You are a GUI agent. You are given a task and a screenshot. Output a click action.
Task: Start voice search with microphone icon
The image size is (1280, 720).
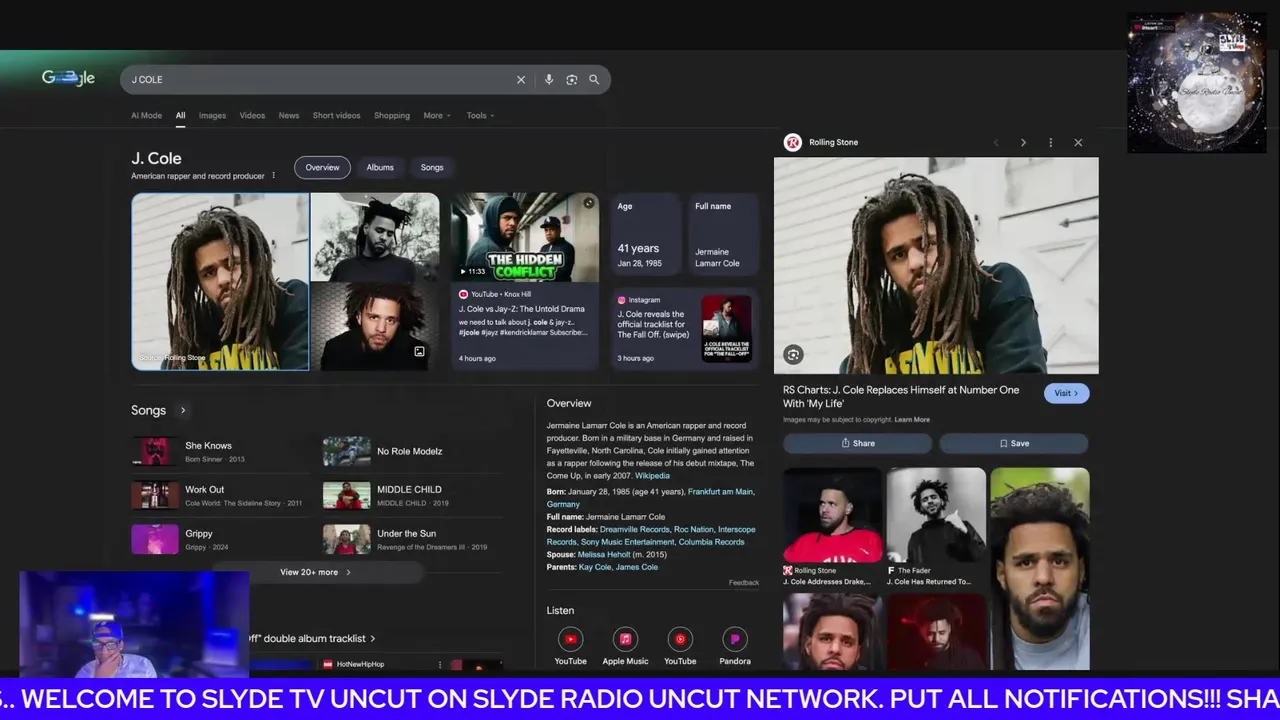click(x=548, y=80)
